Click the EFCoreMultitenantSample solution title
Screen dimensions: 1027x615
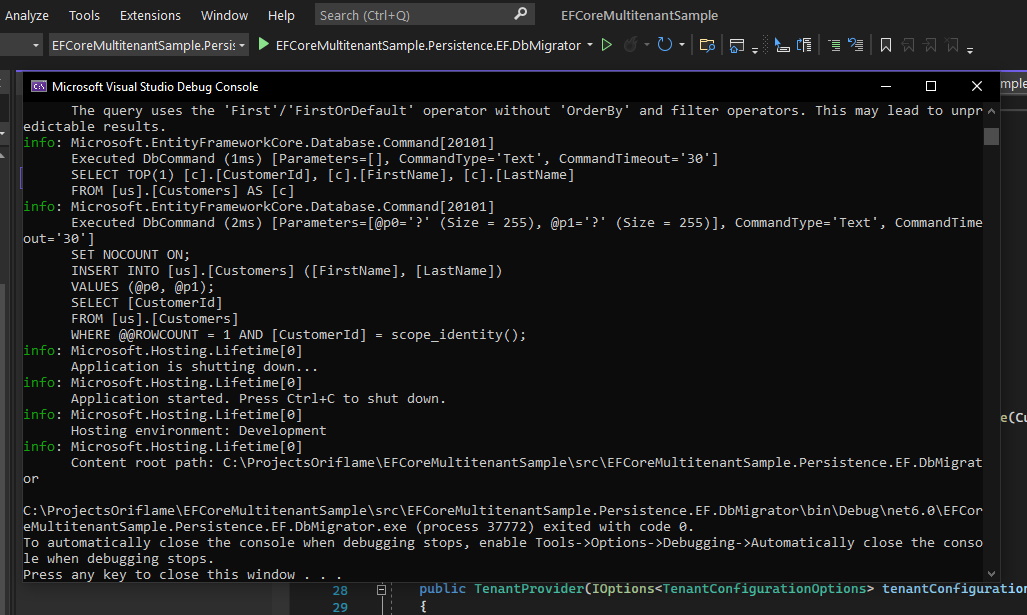pyautogui.click(x=639, y=15)
